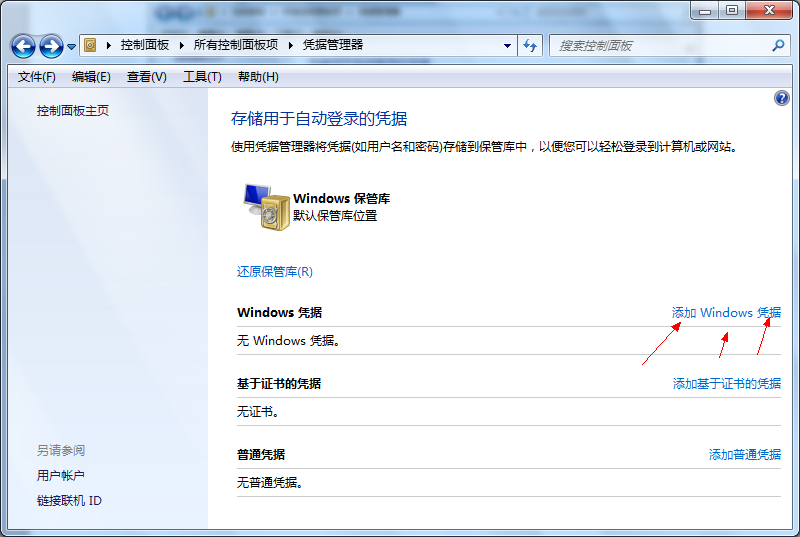Go to 控制面板主页 in the sidebar

click(73, 111)
